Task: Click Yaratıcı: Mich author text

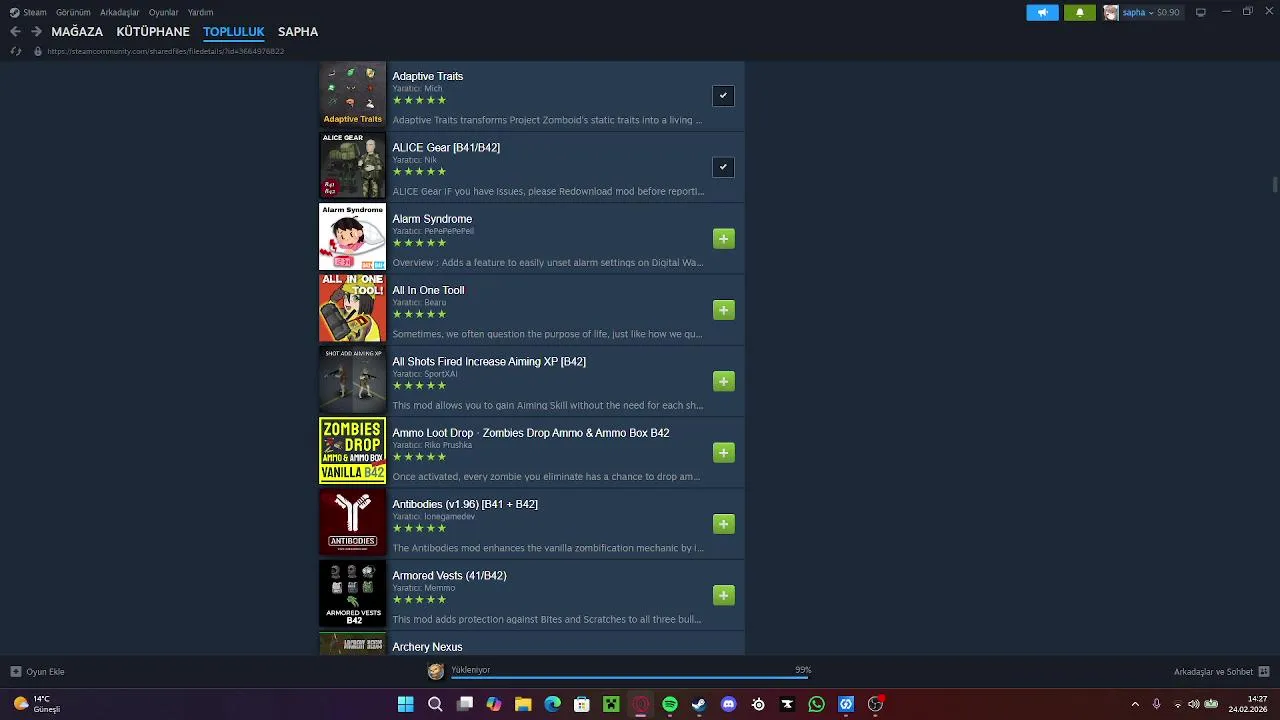Action: 417,88
